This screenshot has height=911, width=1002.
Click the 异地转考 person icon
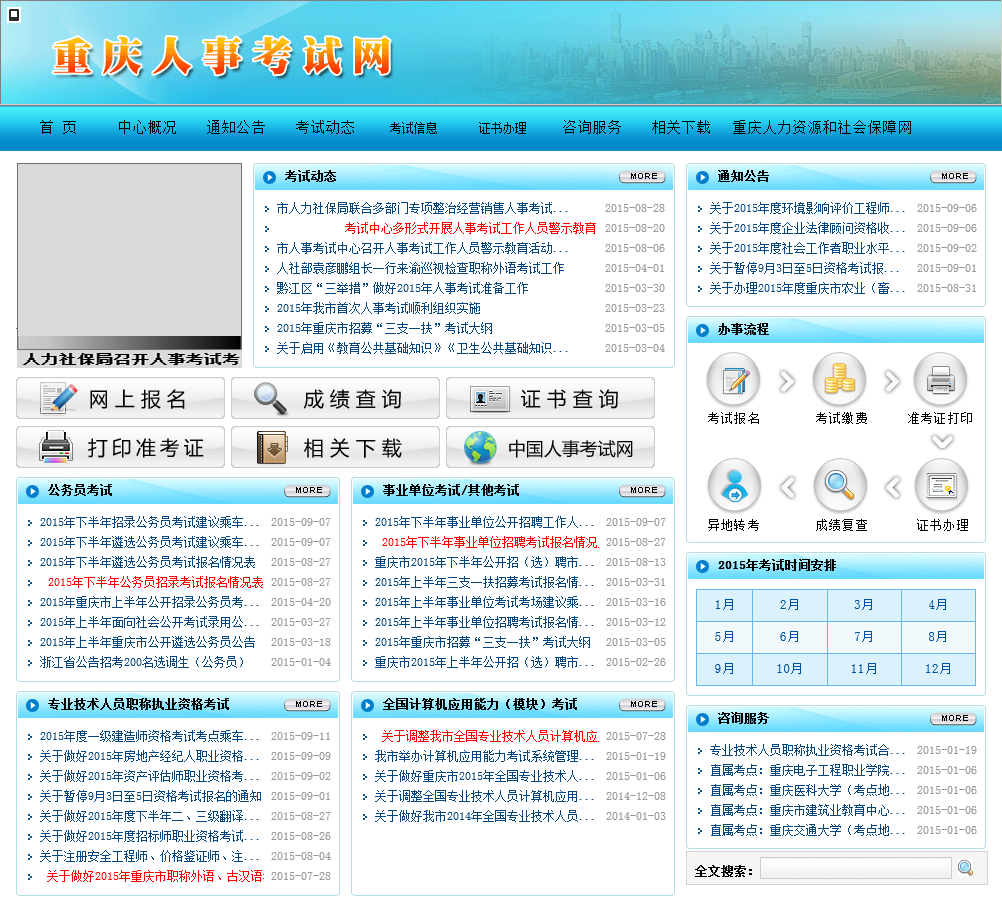point(734,486)
